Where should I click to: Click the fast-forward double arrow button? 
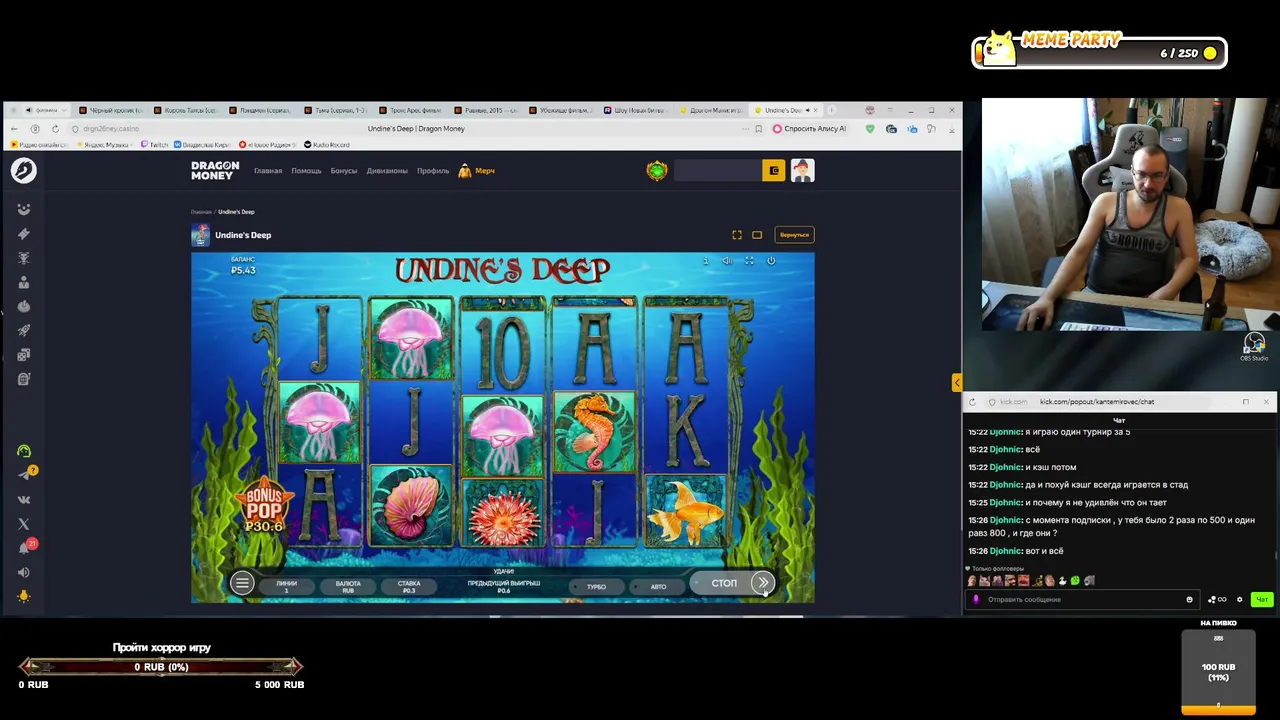click(763, 583)
